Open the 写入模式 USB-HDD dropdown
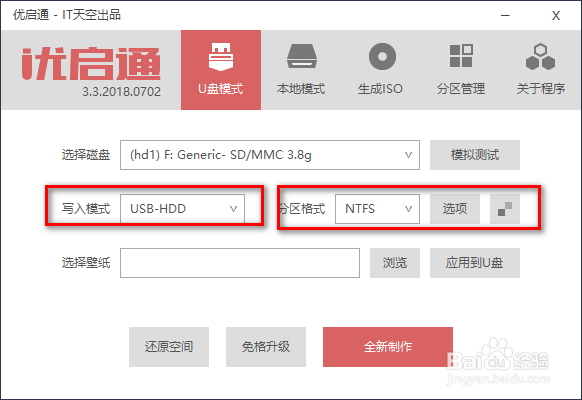 (182, 209)
